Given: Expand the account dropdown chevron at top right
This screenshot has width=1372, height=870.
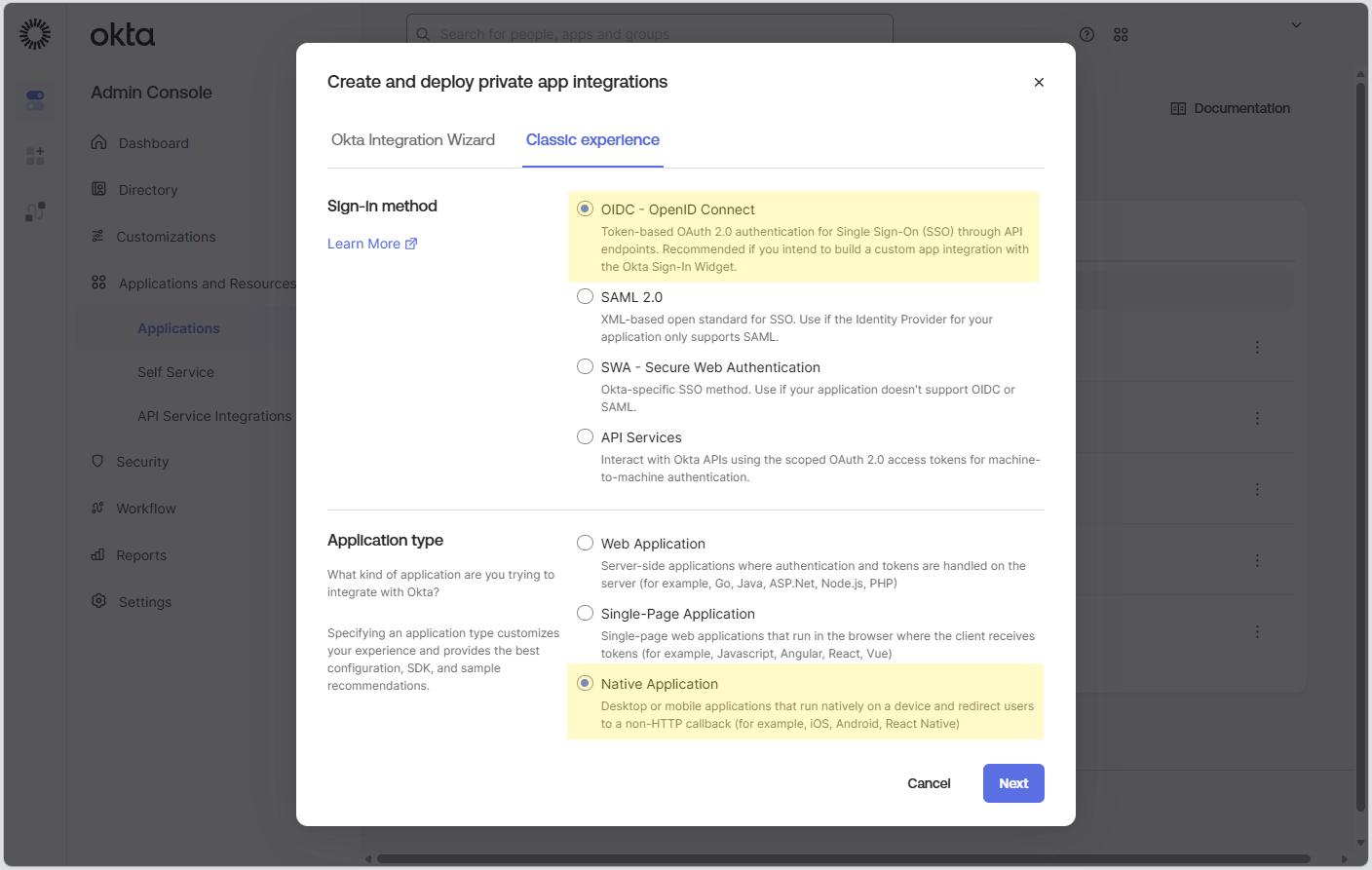Looking at the screenshot, I should 1296,25.
